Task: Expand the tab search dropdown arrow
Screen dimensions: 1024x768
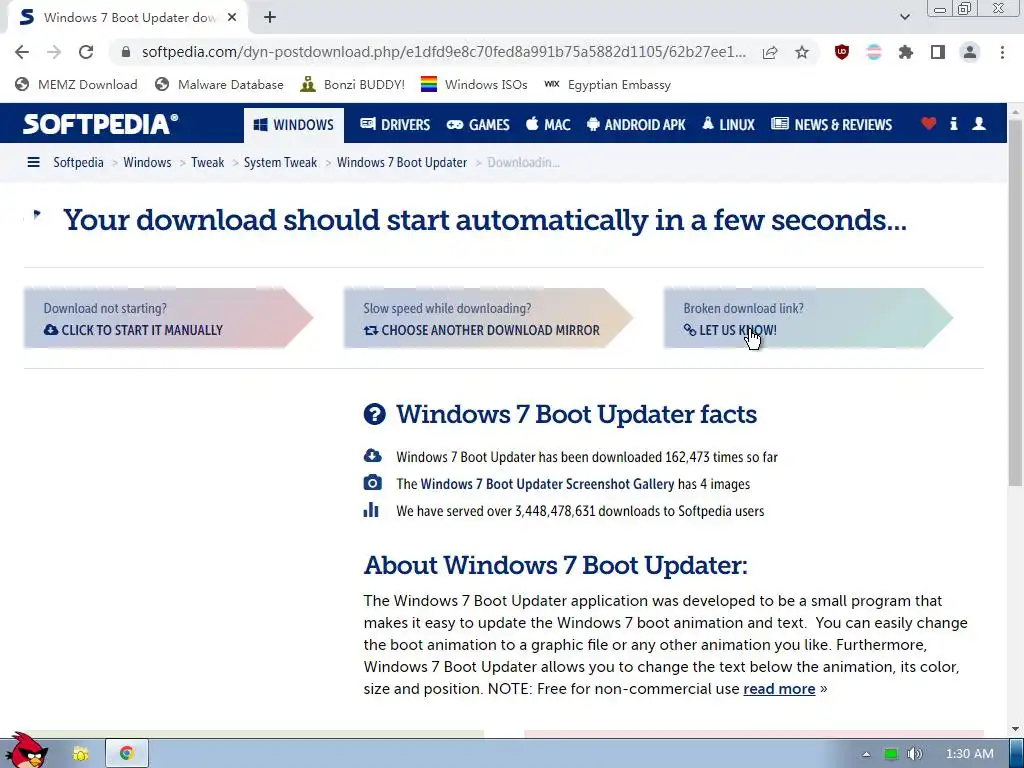Action: (904, 17)
